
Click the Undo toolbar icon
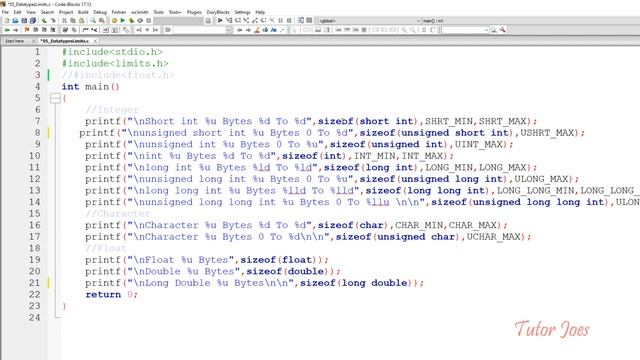(44, 20)
